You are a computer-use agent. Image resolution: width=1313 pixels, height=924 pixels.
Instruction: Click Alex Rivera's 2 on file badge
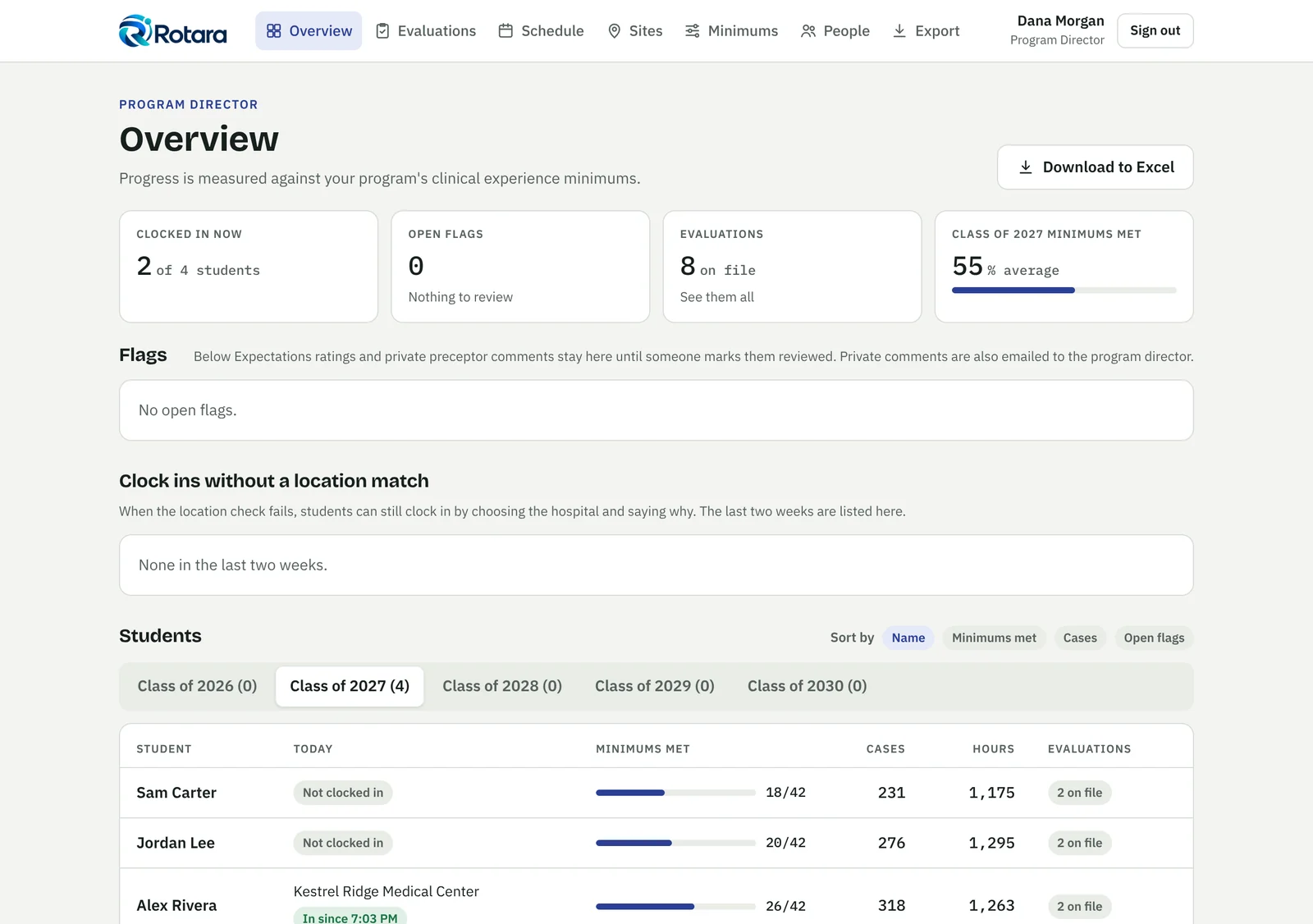click(1079, 907)
